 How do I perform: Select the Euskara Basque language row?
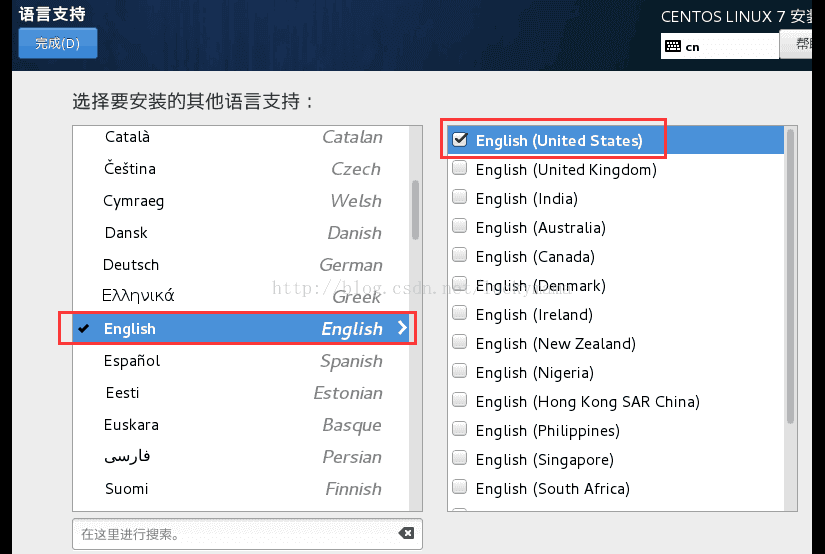coord(240,425)
